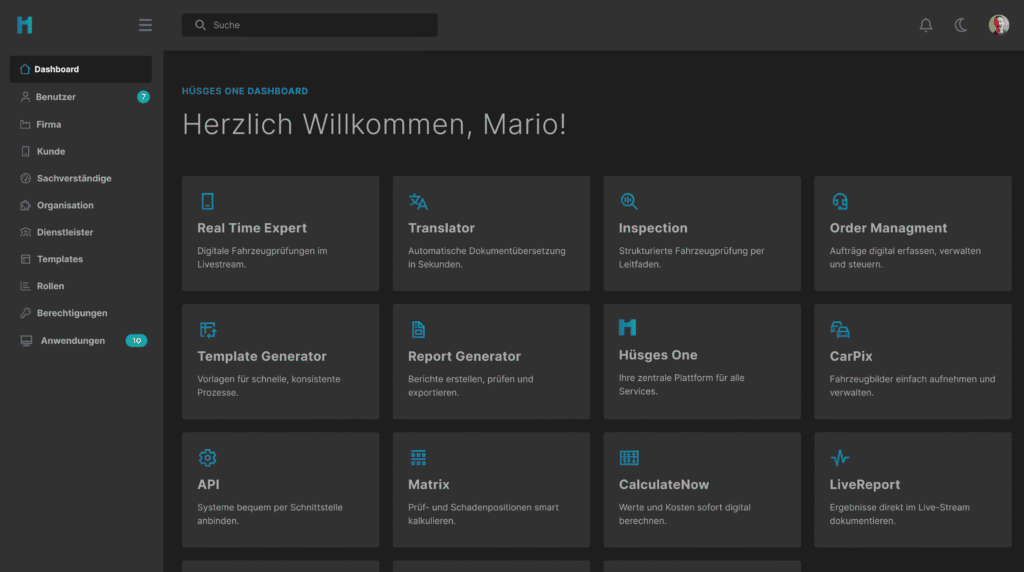Open the Translator card title
Viewport: 1024px width, 572px height.
pos(441,228)
